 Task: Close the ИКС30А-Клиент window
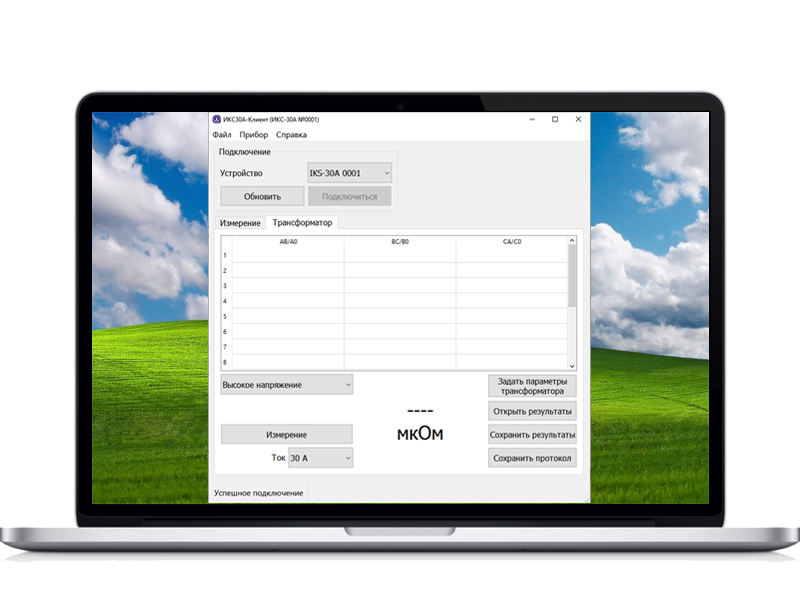point(578,119)
